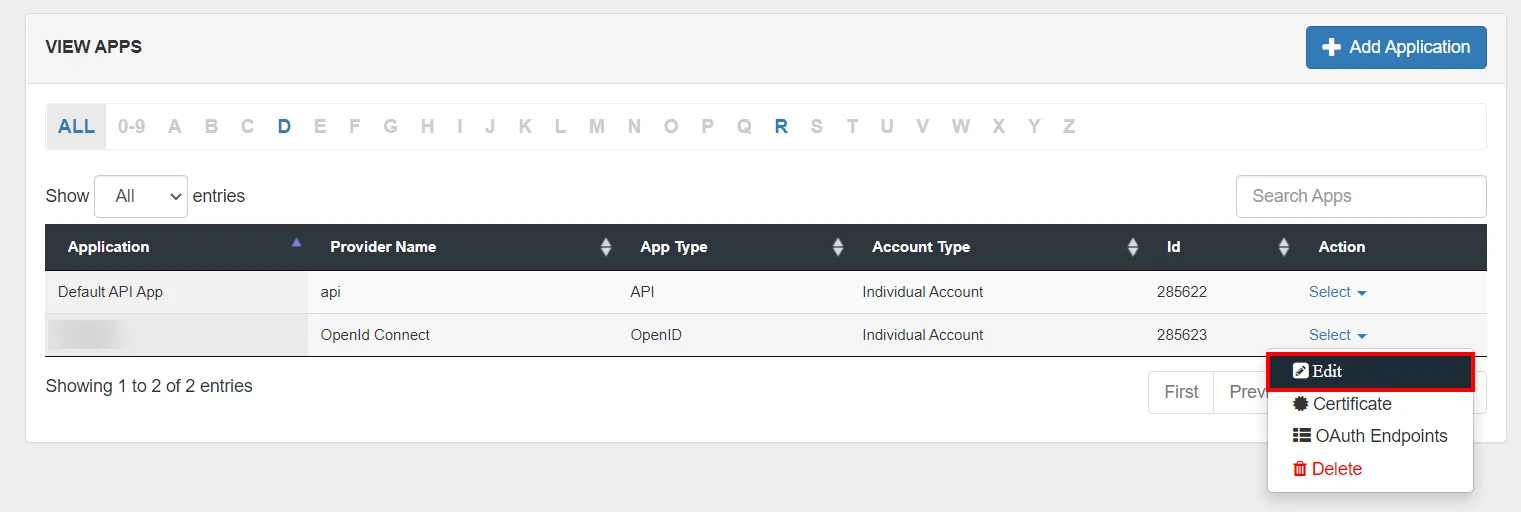This screenshot has height=512, width=1521.
Task: Click the list icon beside OAuth Endpoints
Action: [x=1301, y=436]
